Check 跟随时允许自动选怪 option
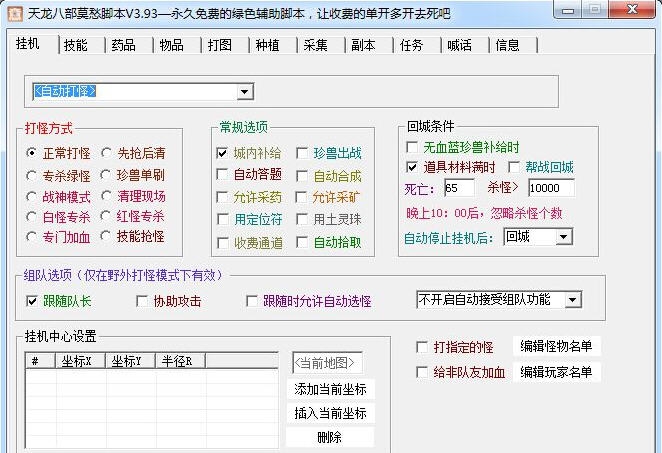 252,301
